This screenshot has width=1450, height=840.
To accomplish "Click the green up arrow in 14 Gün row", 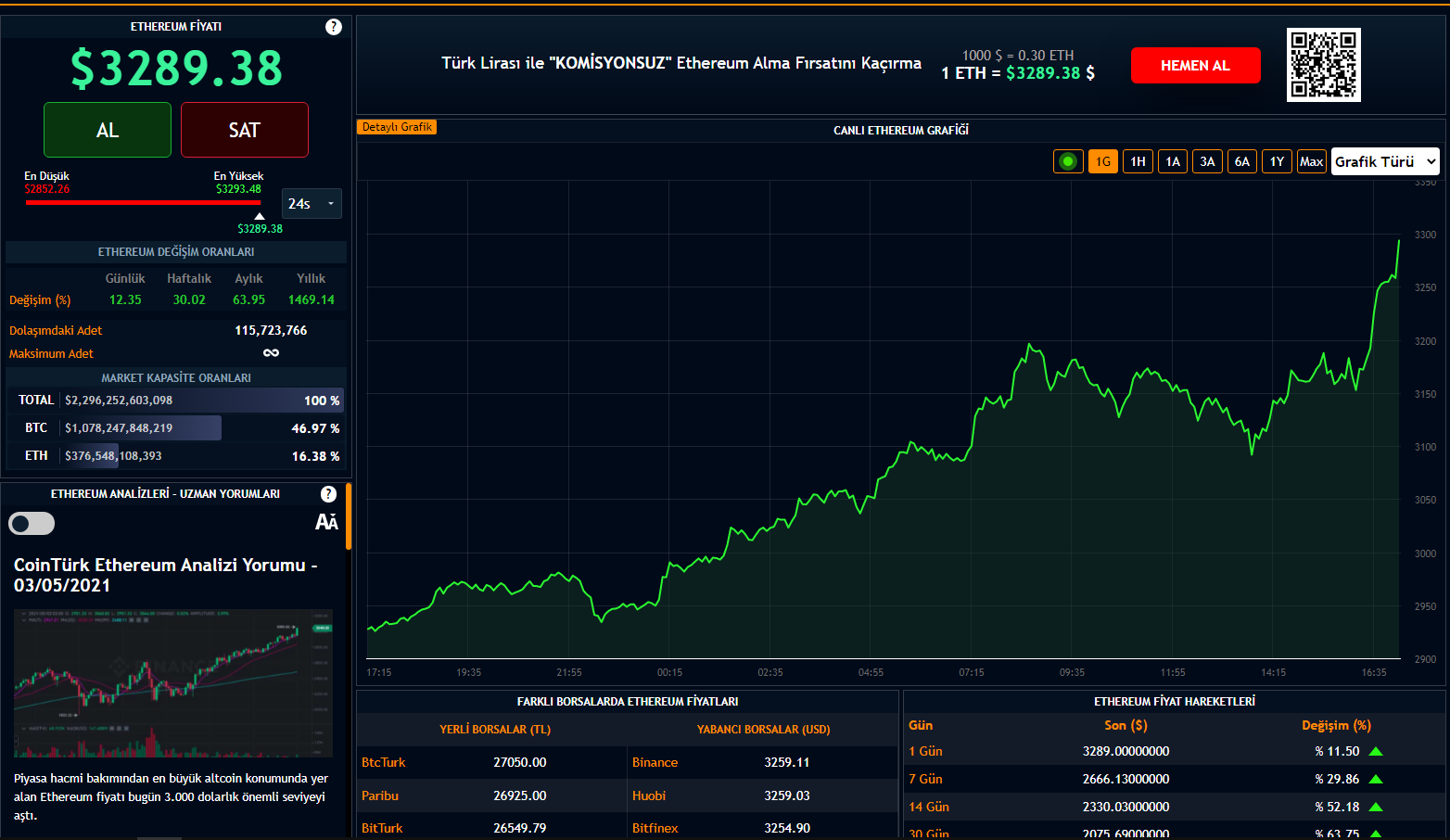I will pyautogui.click(x=1376, y=808).
